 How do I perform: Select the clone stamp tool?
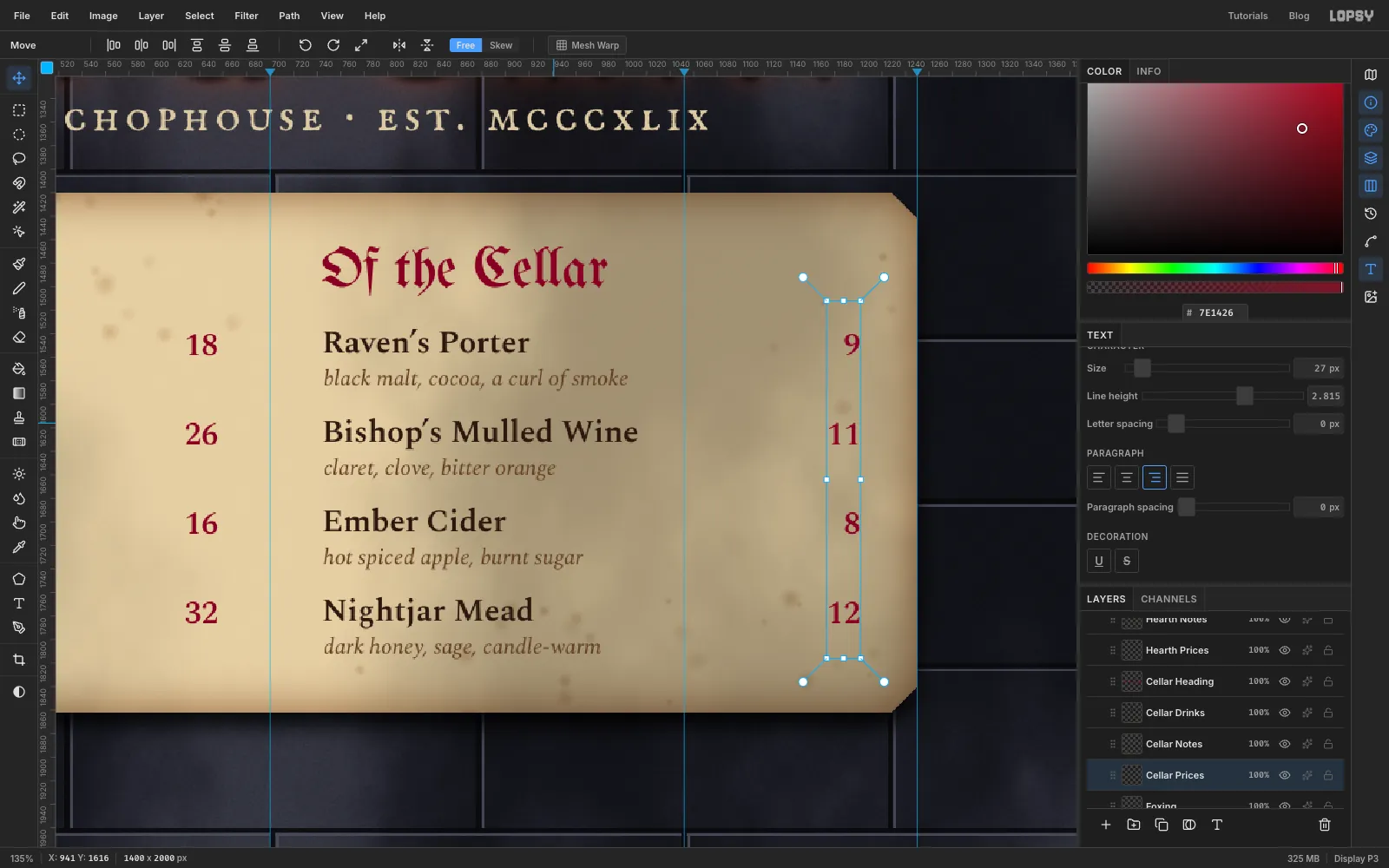pos(19,418)
